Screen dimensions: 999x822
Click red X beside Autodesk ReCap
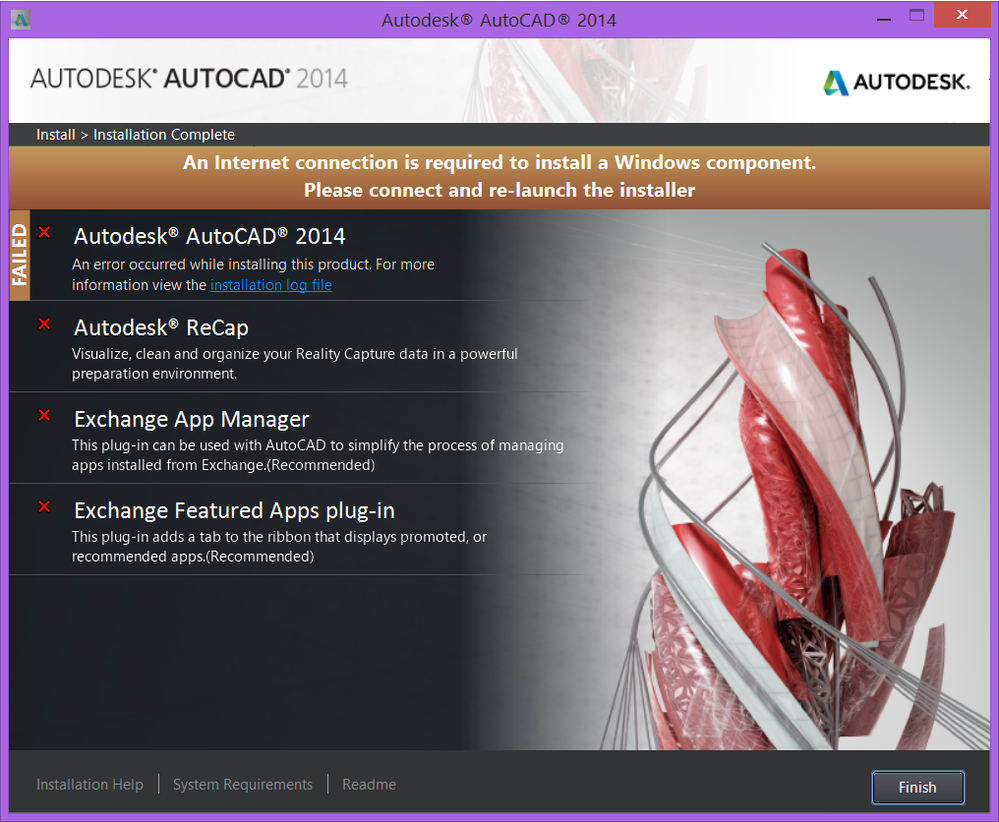pyautogui.click(x=44, y=324)
